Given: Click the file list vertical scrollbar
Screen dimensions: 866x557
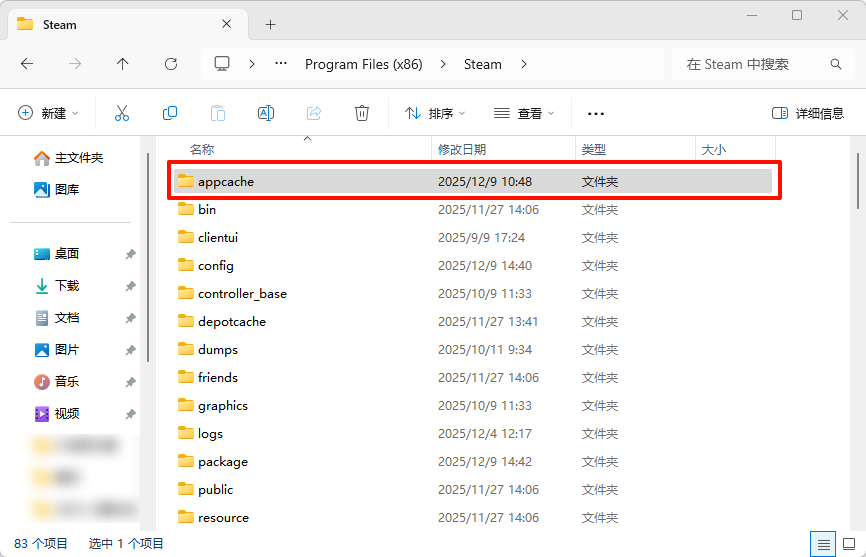Looking at the screenshot, I should [858, 180].
